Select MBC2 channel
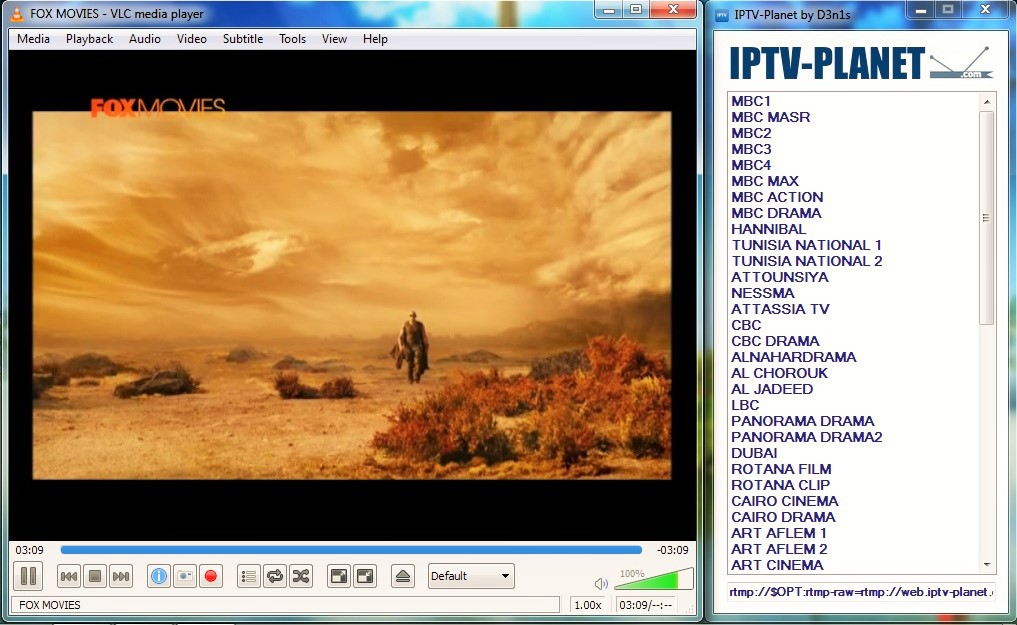The height and width of the screenshot is (625, 1017). coord(751,133)
